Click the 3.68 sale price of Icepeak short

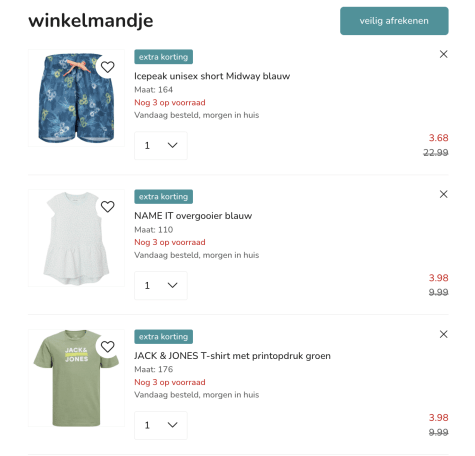pyautogui.click(x=438, y=138)
